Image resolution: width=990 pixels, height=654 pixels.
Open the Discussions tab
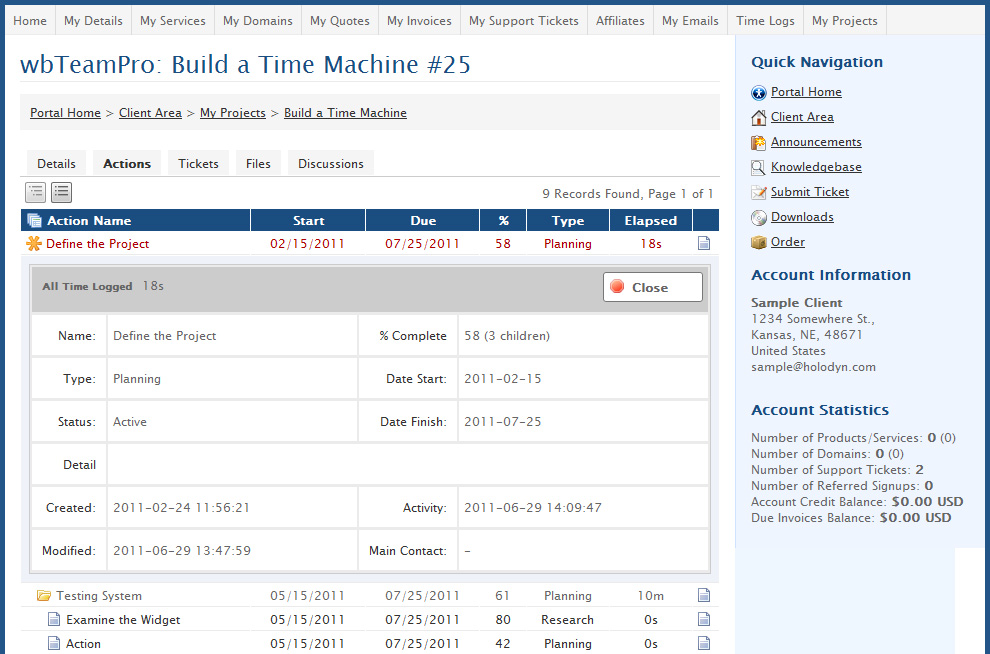331,164
